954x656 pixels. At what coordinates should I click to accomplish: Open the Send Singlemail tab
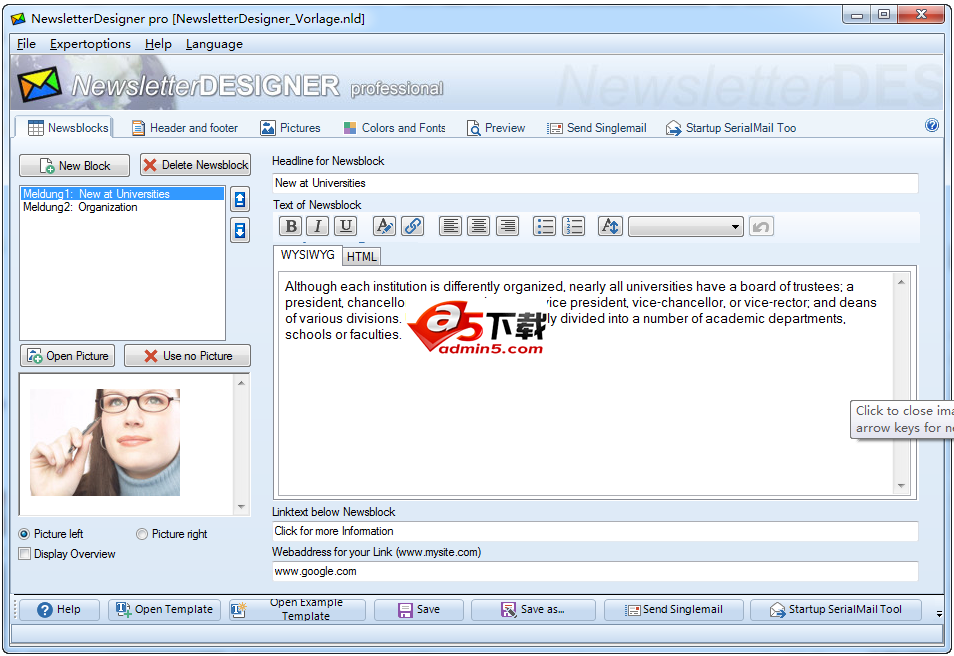click(597, 128)
